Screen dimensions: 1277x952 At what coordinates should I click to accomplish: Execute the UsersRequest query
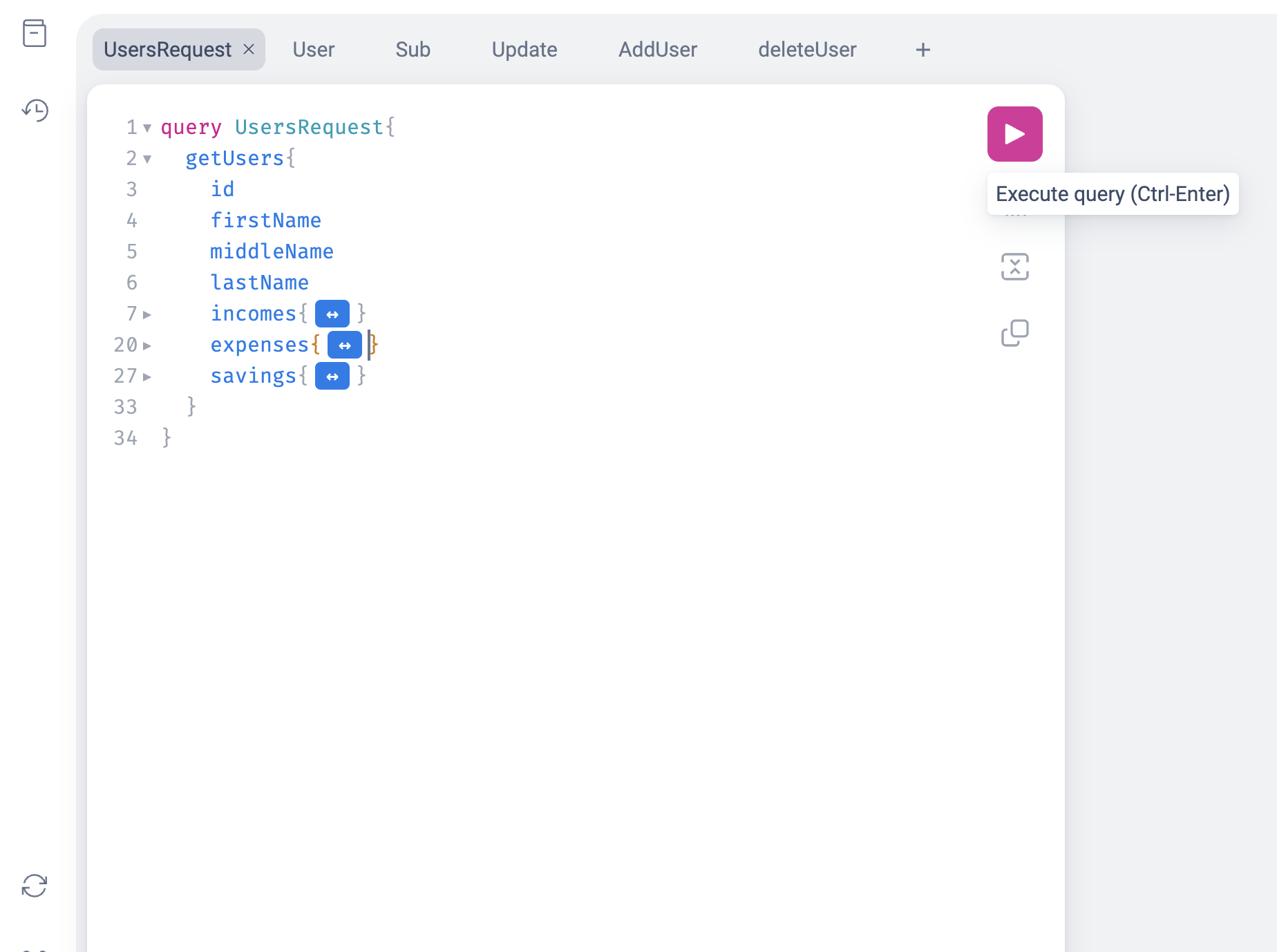(x=1014, y=133)
